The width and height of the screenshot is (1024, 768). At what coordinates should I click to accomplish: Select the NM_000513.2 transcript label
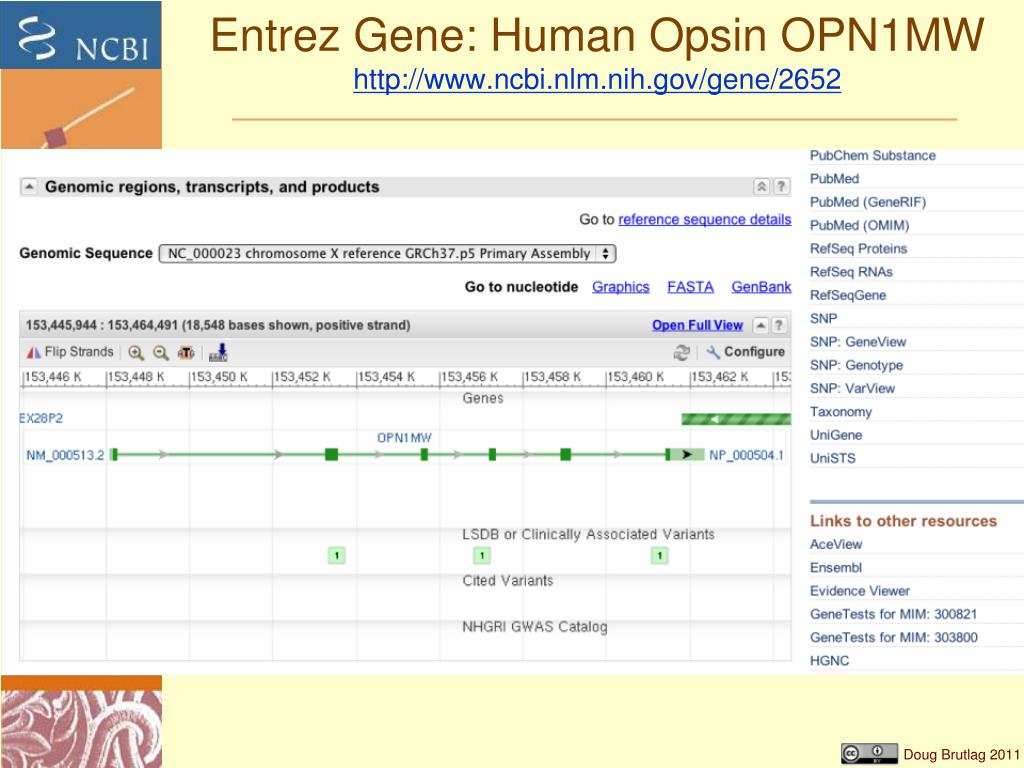click(65, 455)
